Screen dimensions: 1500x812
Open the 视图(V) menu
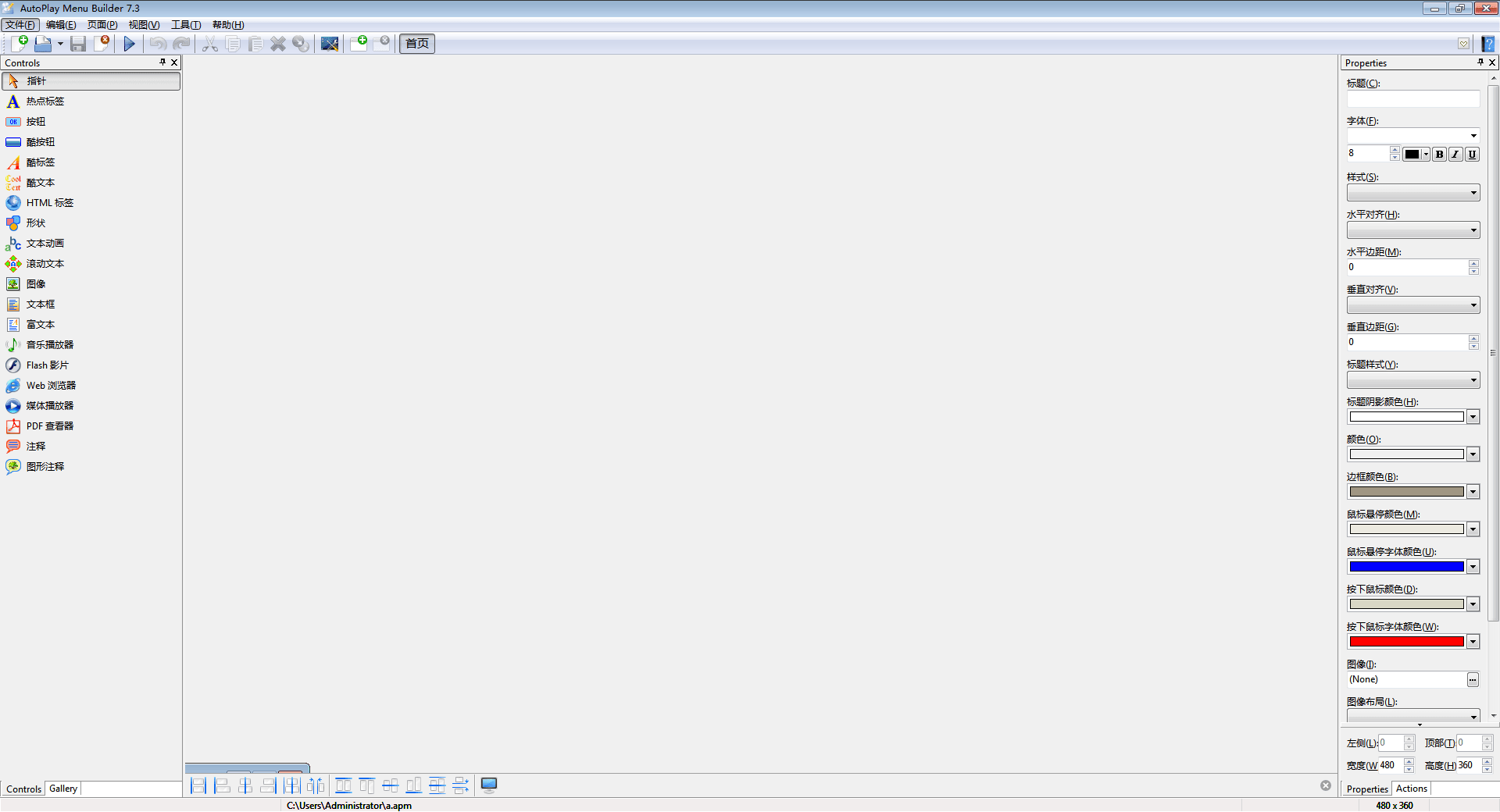click(x=144, y=25)
